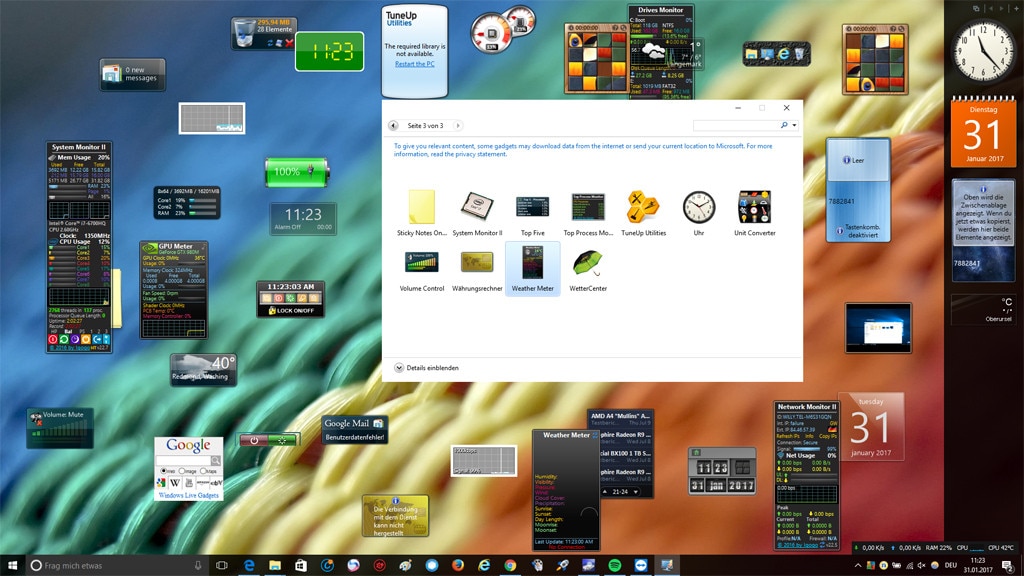Screen dimensions: 1024x576
Task: Click the Google gadget search box
Action: click(183, 460)
